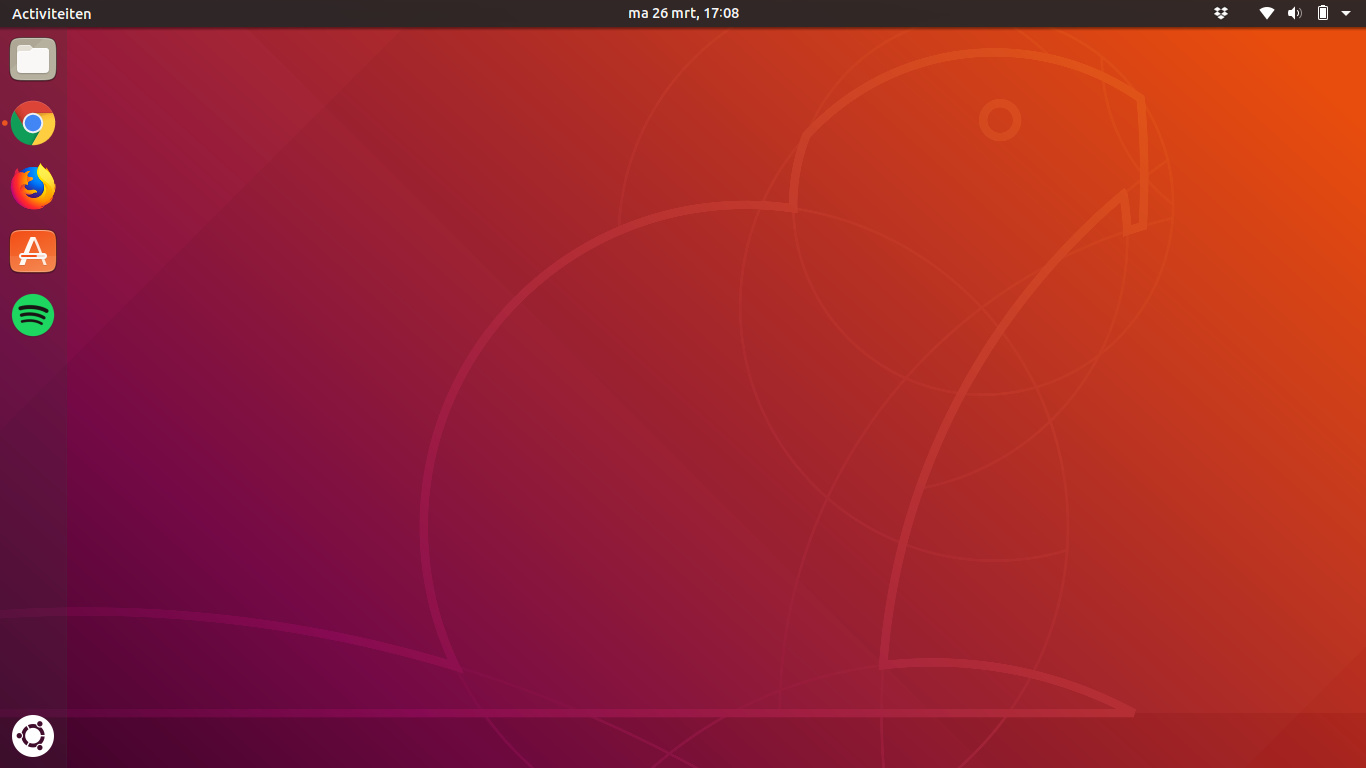Open the Files manager from the dock
This screenshot has width=1366, height=768.
(x=33, y=60)
